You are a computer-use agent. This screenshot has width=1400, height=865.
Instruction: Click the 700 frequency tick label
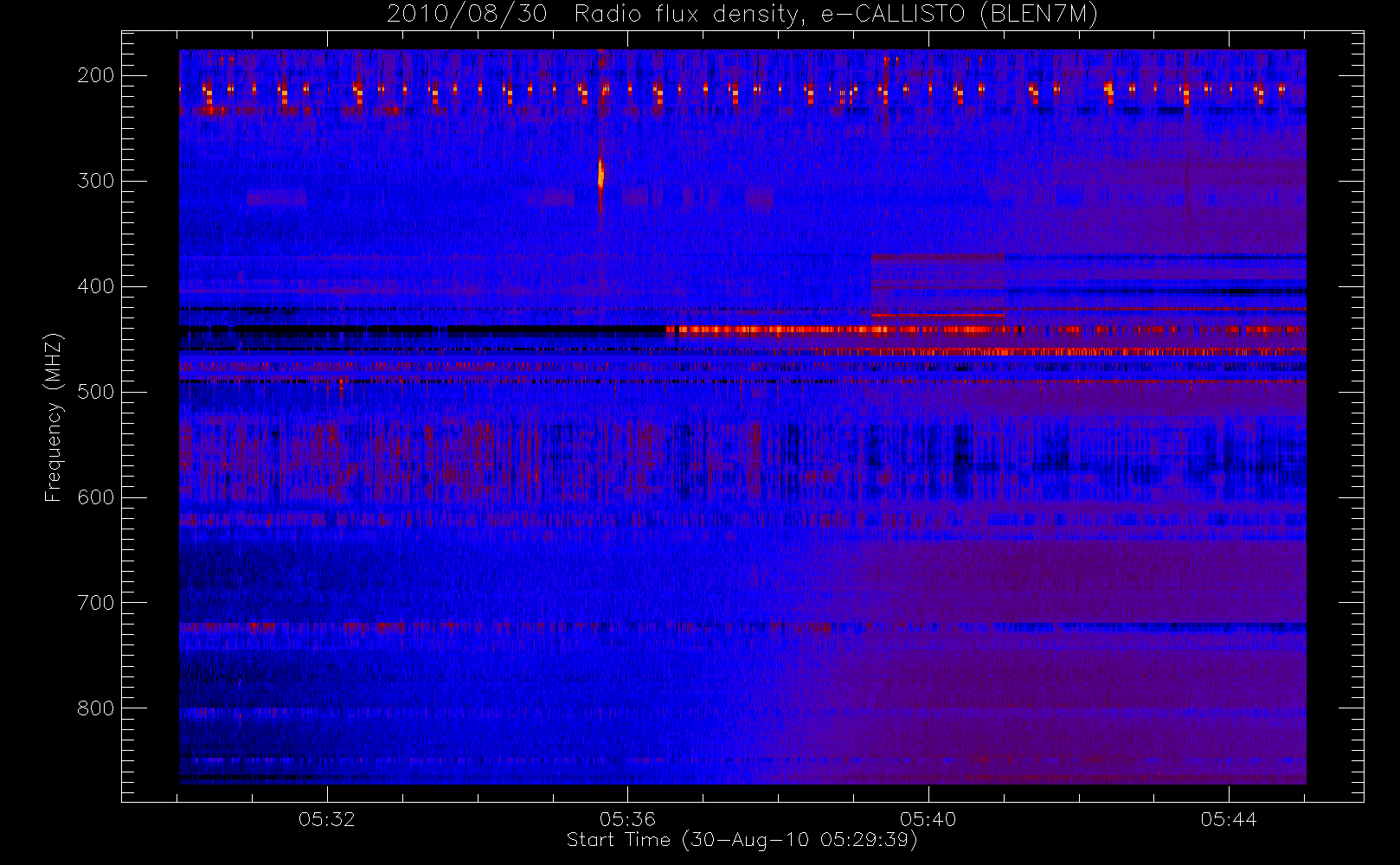click(x=96, y=603)
